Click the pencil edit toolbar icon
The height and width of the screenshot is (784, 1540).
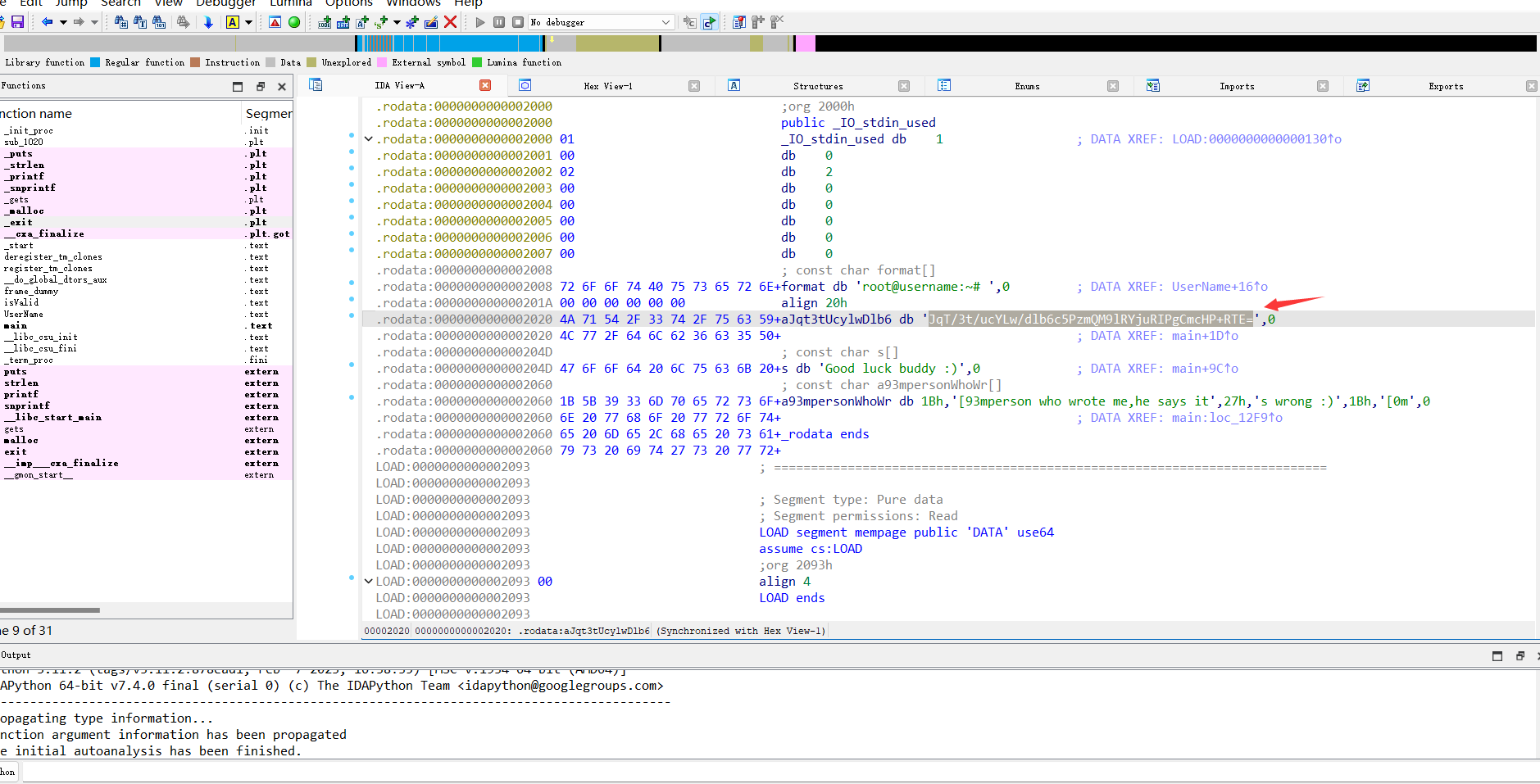(431, 22)
